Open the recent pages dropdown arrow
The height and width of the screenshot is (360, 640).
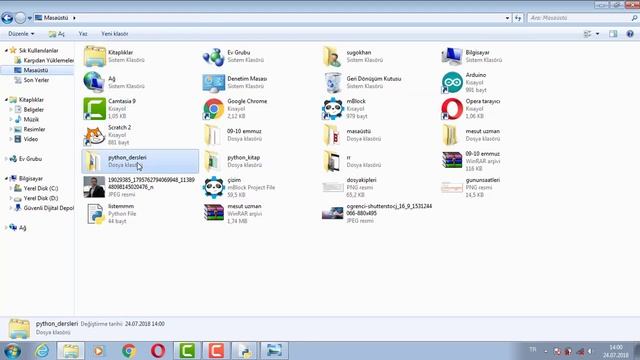click(29, 18)
